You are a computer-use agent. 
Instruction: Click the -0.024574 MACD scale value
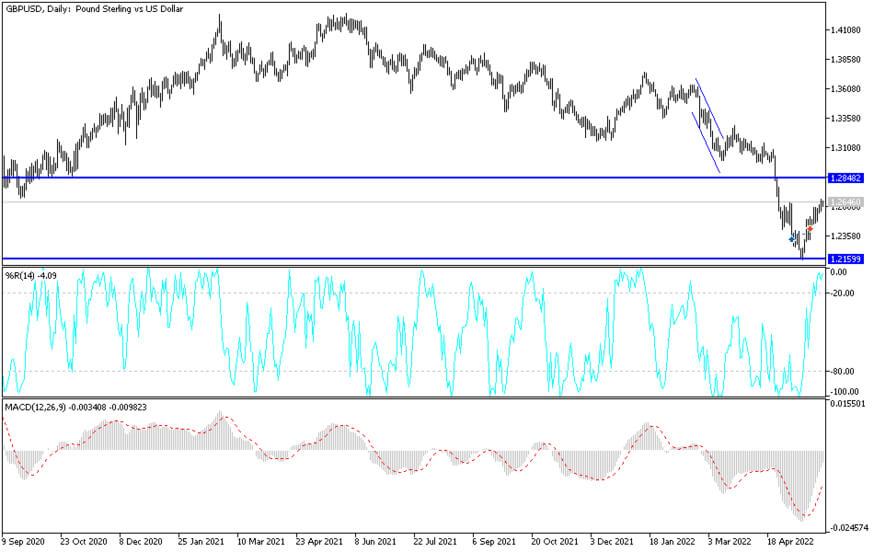(849, 527)
